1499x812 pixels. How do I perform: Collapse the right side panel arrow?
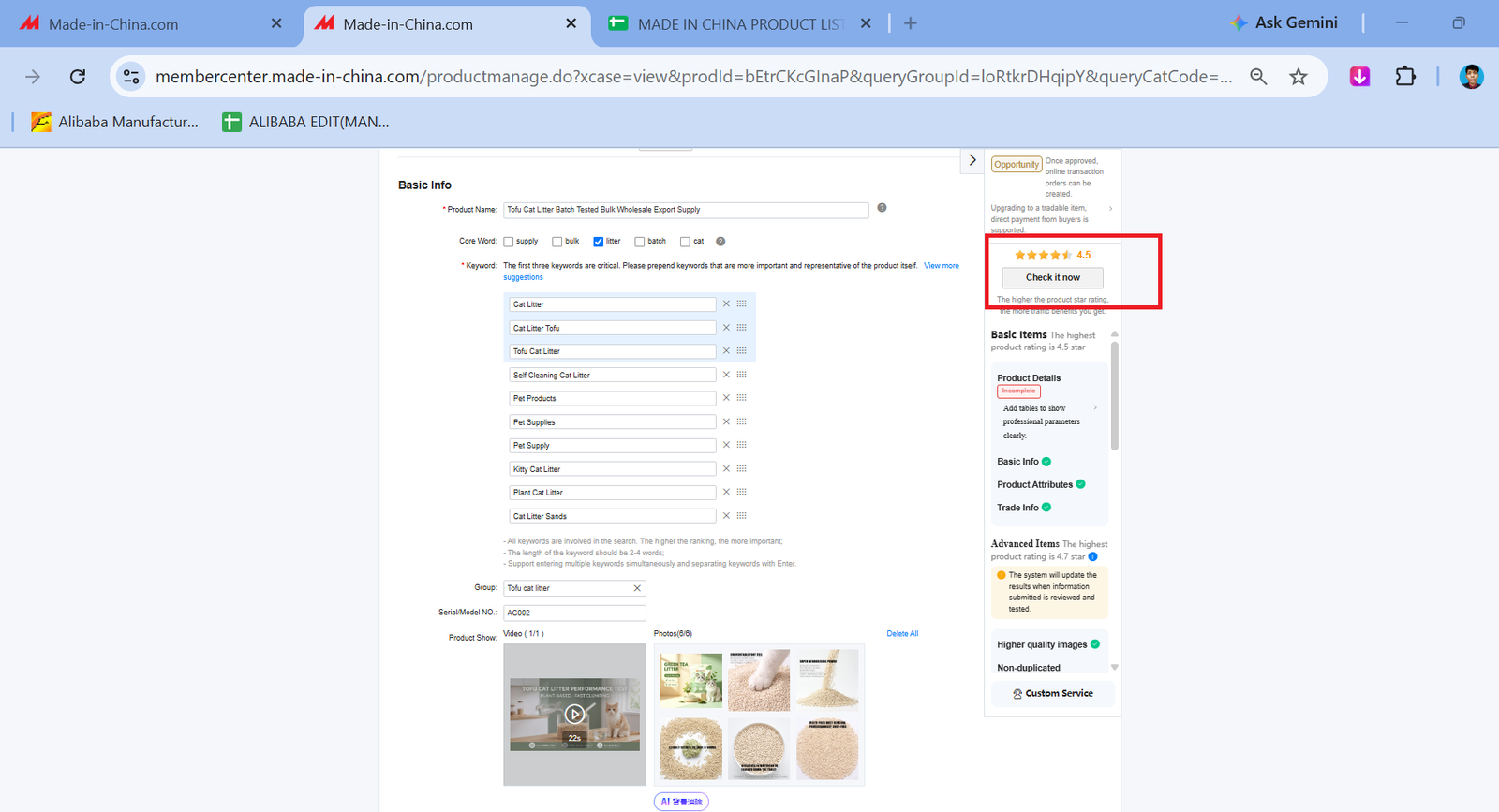pos(972,160)
